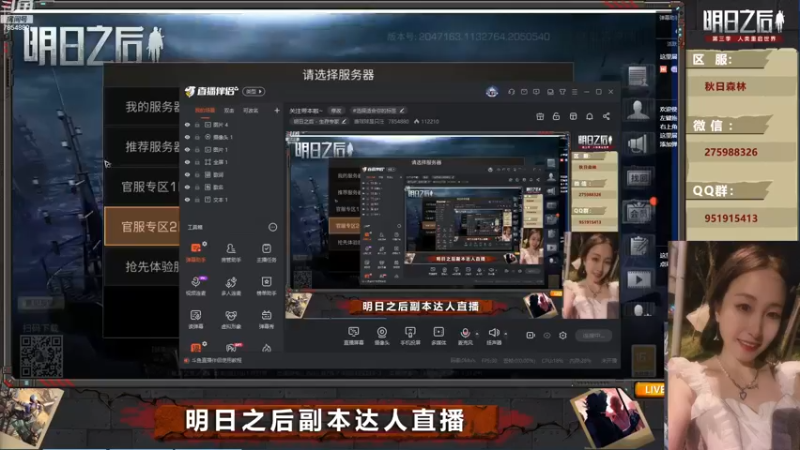Add a 手机投屏 phone mirroring source
The height and width of the screenshot is (450, 800).
410,336
